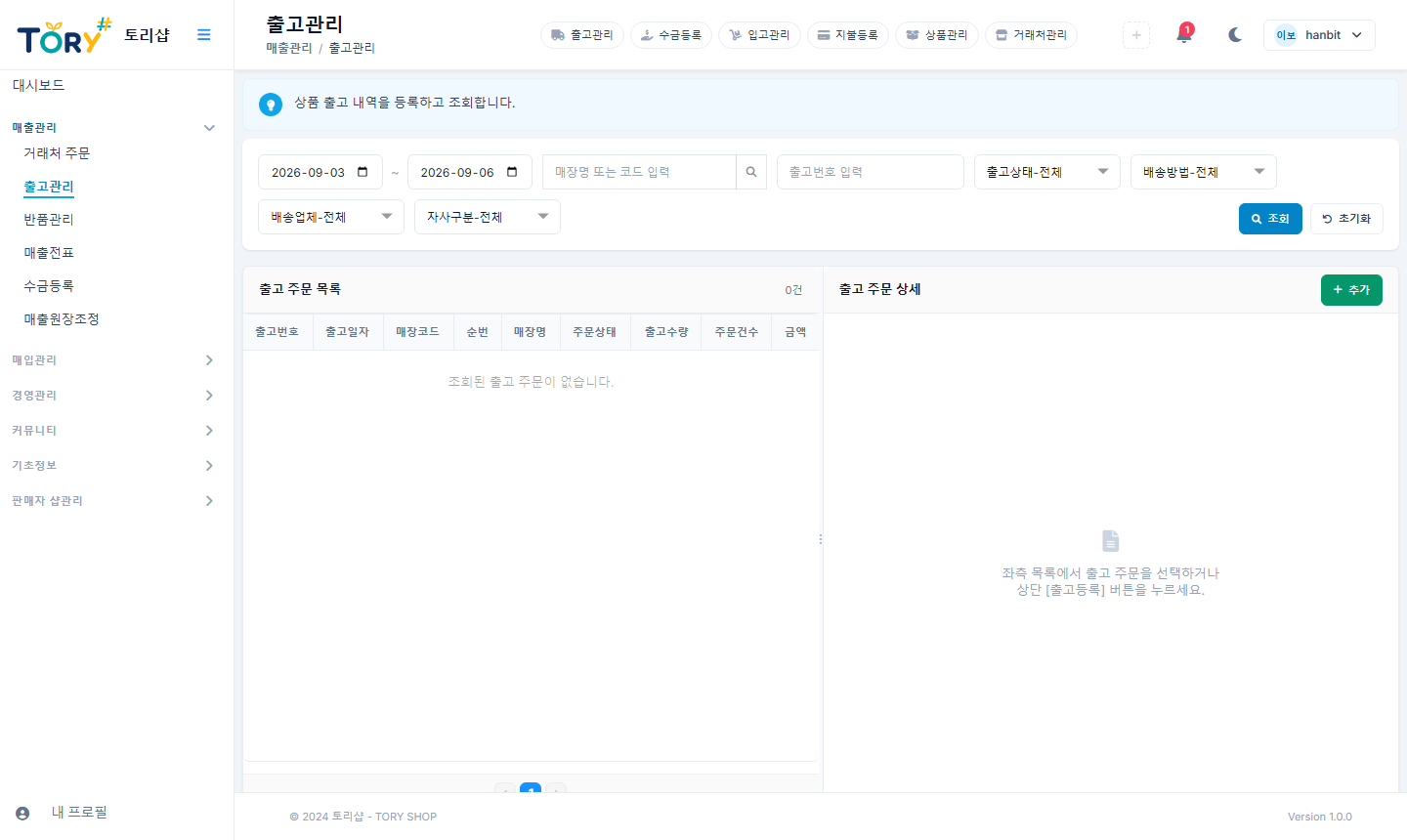
Task: Expand the 기초정보 sidebar section
Action: 113,466
